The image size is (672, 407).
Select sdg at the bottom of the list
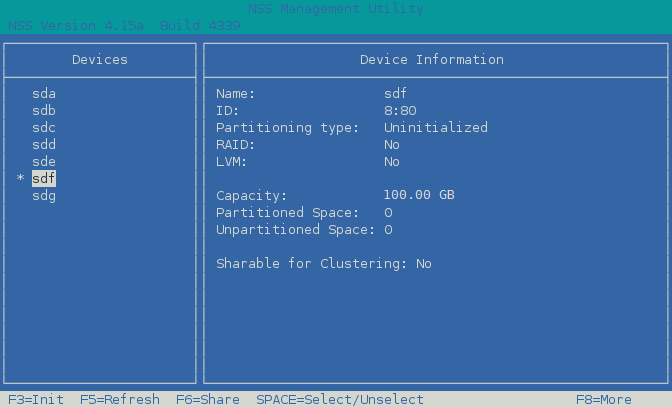(44, 196)
